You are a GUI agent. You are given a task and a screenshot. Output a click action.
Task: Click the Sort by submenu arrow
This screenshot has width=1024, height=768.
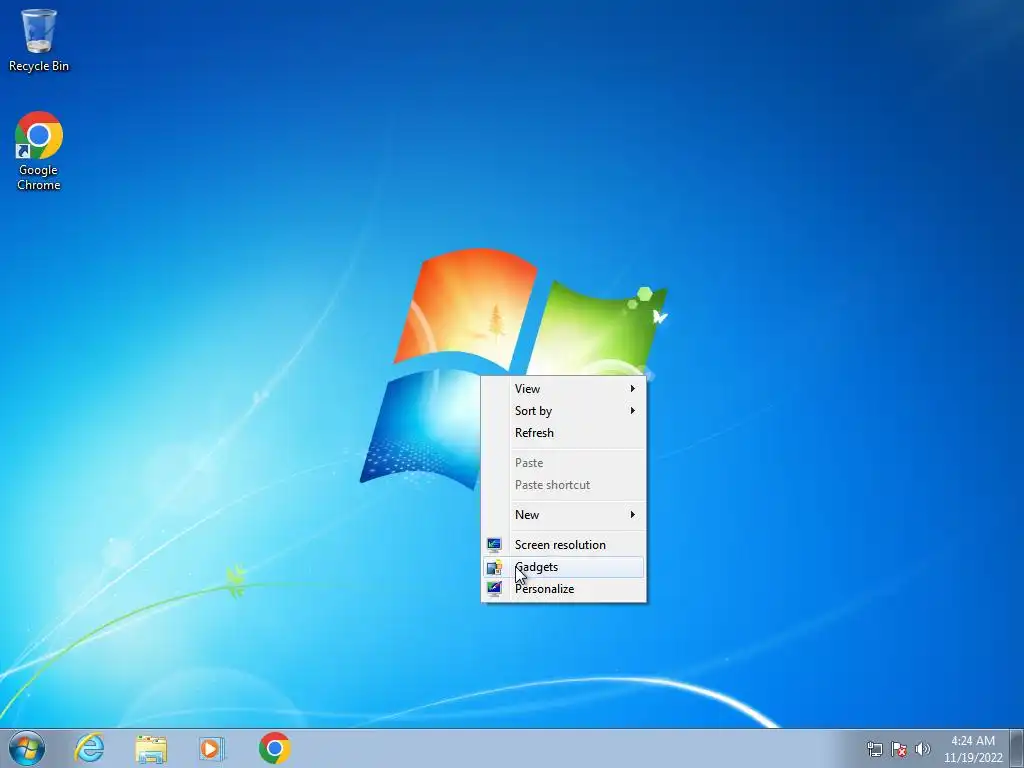coord(632,411)
